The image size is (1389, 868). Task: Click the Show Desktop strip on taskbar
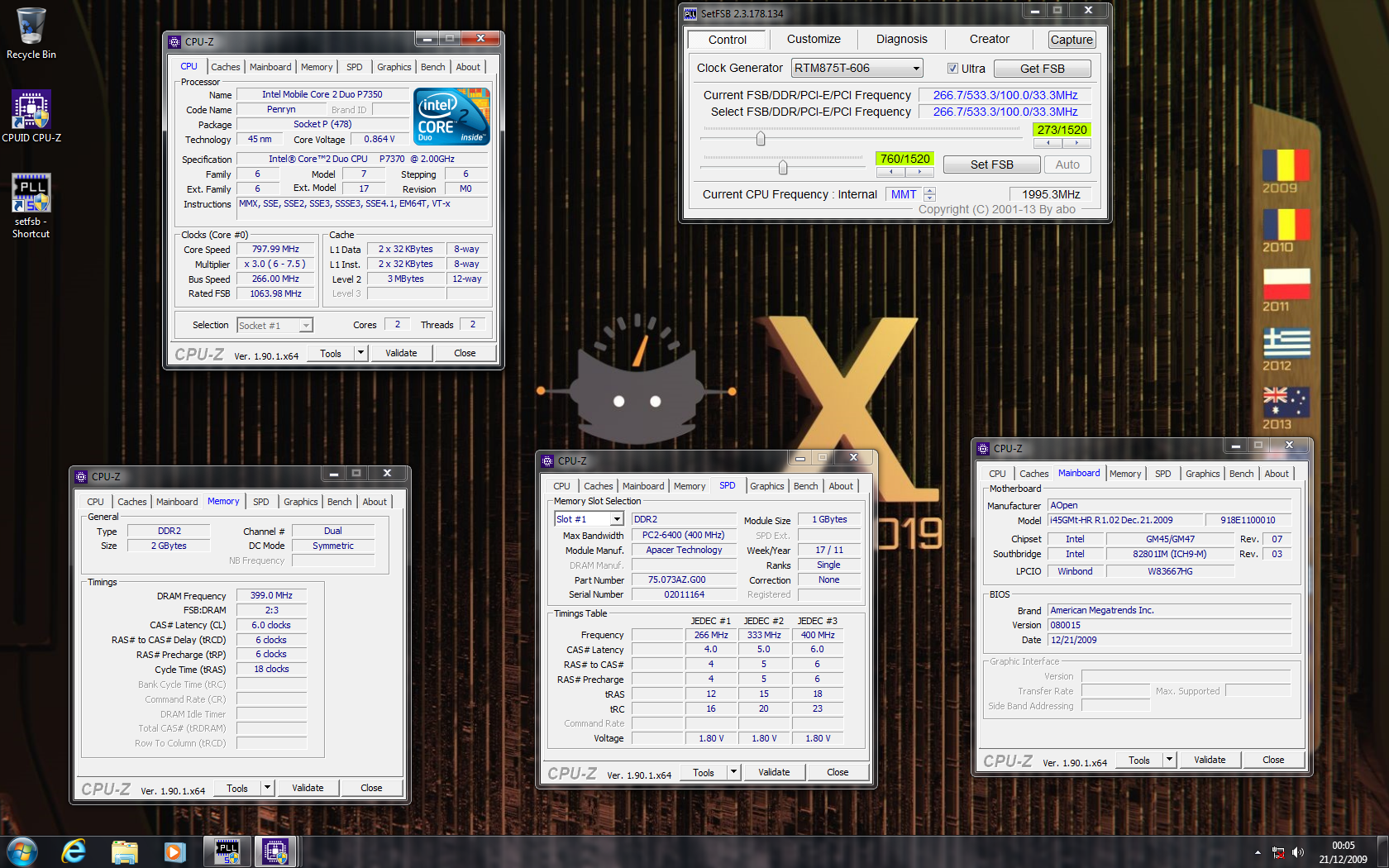click(x=1382, y=852)
